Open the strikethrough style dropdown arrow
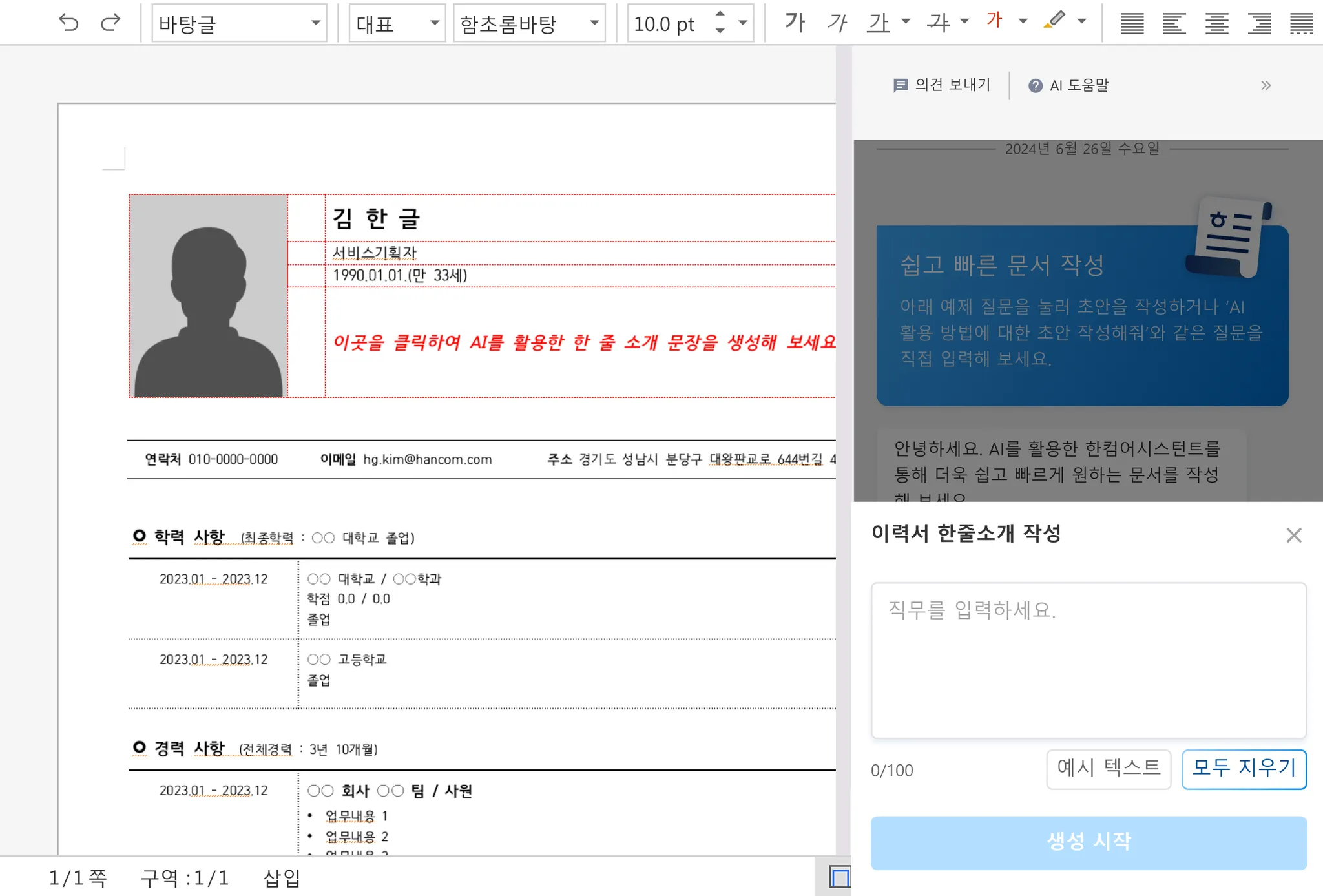The height and width of the screenshot is (896, 1323). pyautogui.click(x=964, y=21)
